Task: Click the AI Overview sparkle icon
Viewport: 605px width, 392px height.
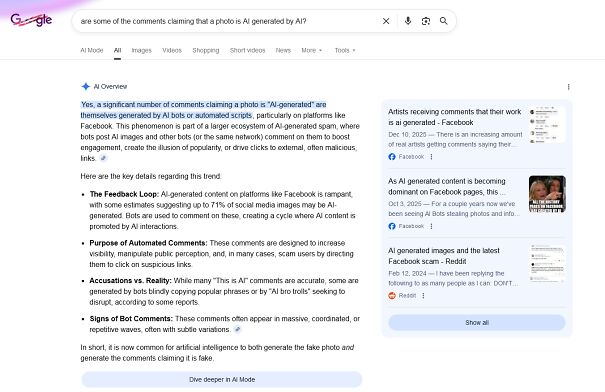Action: pos(86,86)
